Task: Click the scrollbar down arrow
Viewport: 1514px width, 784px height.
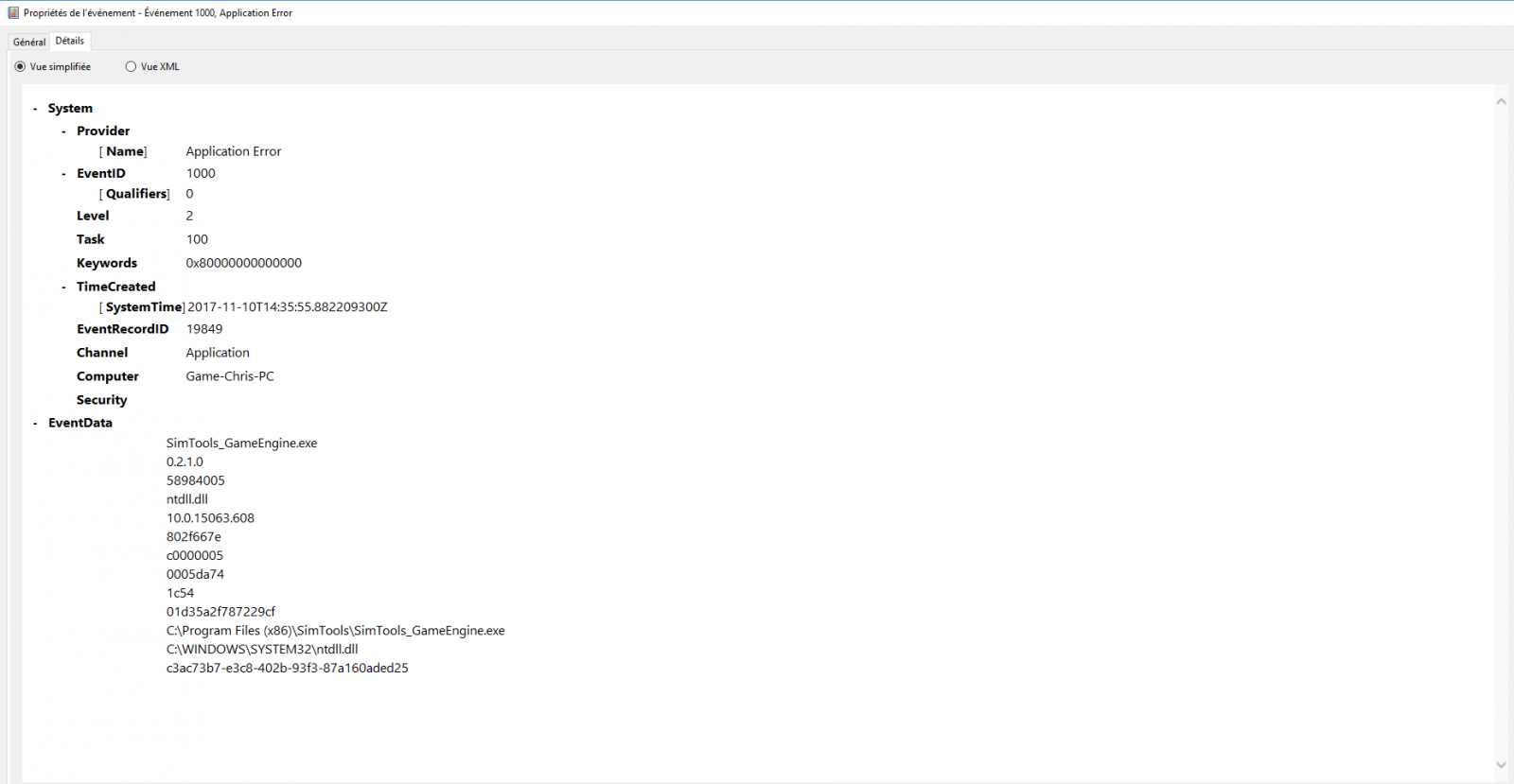Action: click(1501, 764)
